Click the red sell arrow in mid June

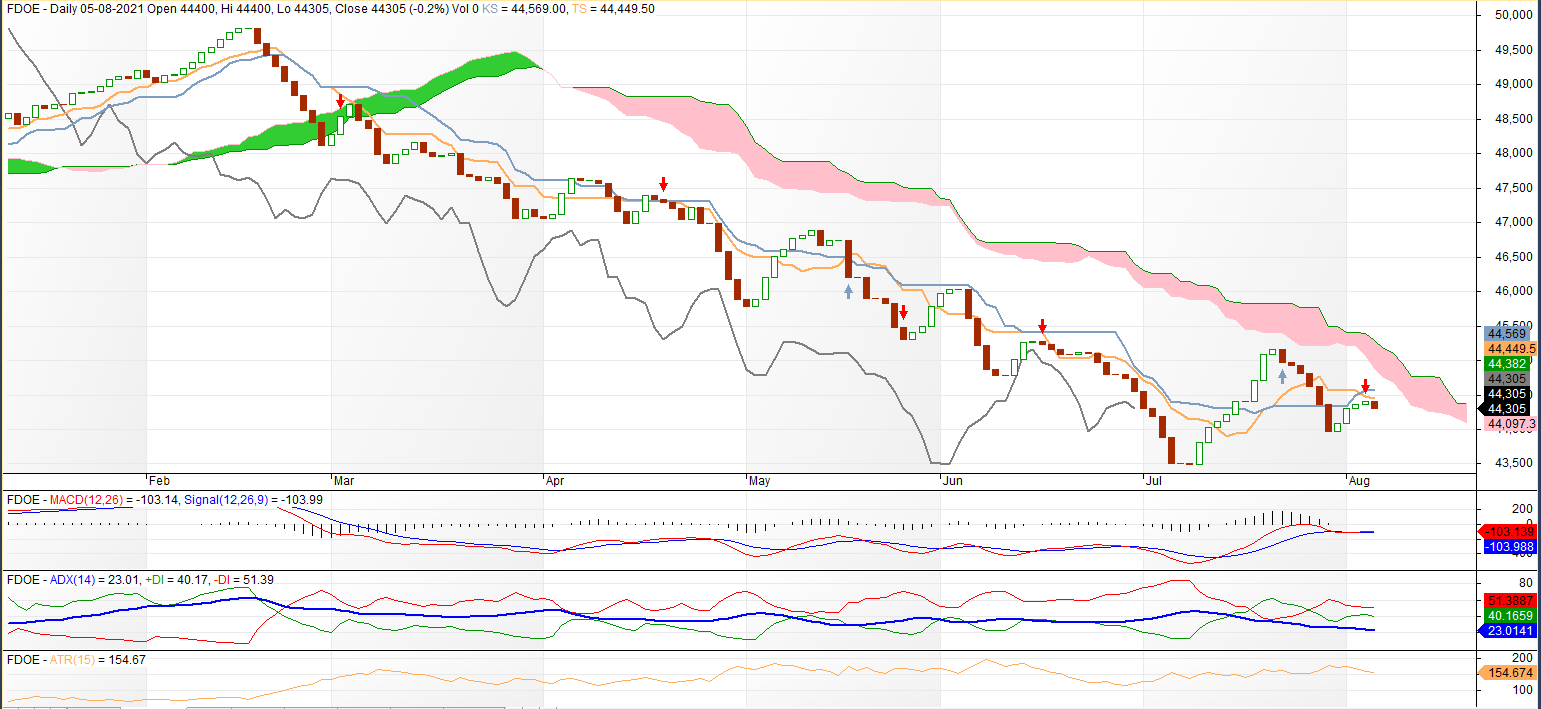(x=1043, y=326)
